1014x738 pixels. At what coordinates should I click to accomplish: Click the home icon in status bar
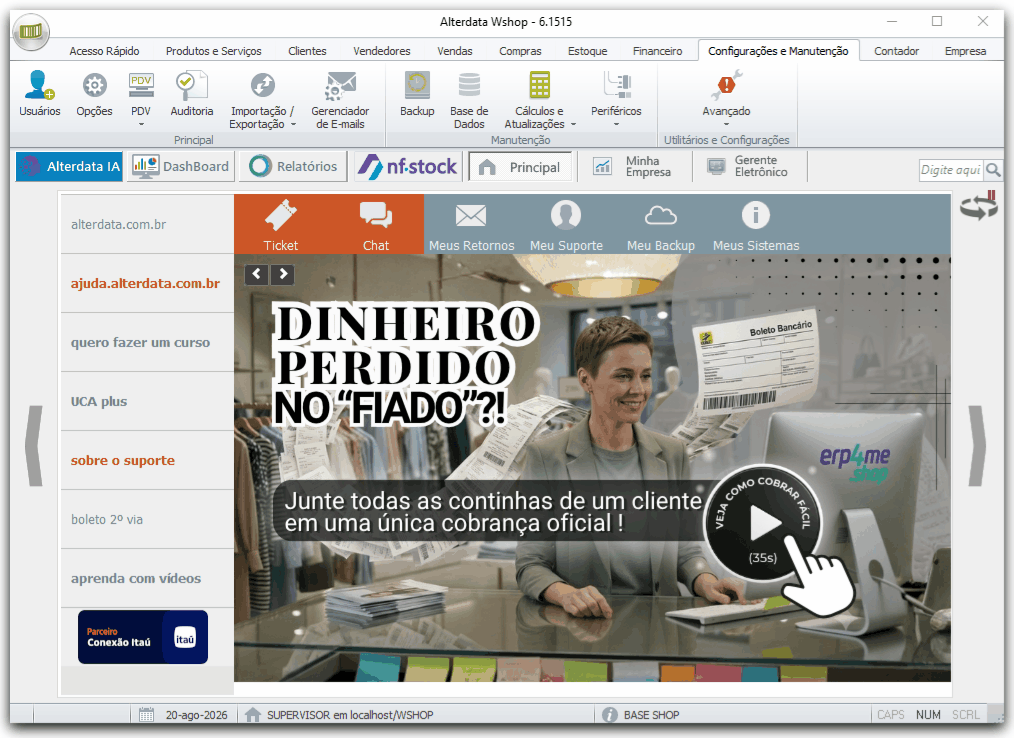(x=253, y=715)
